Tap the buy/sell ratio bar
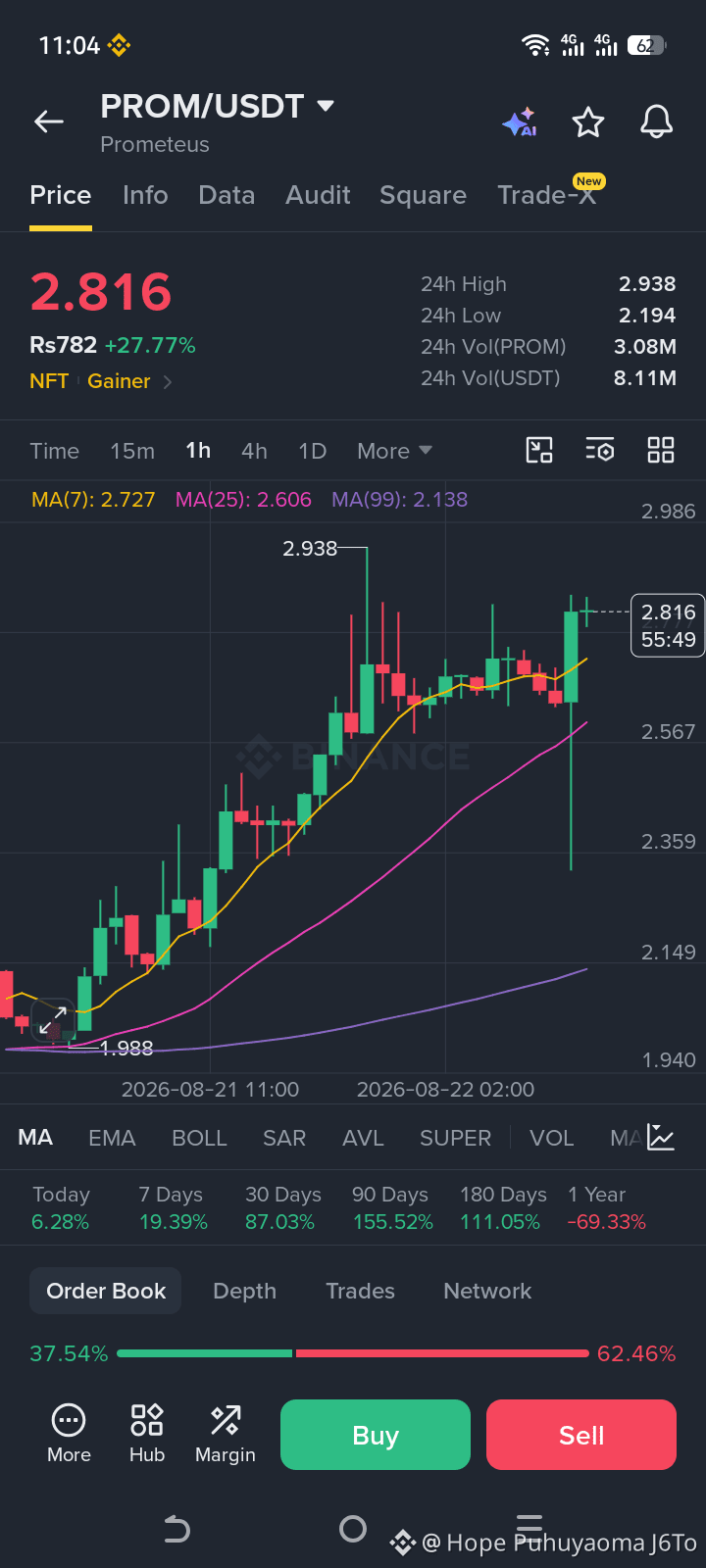The image size is (706, 1568). point(353,1353)
